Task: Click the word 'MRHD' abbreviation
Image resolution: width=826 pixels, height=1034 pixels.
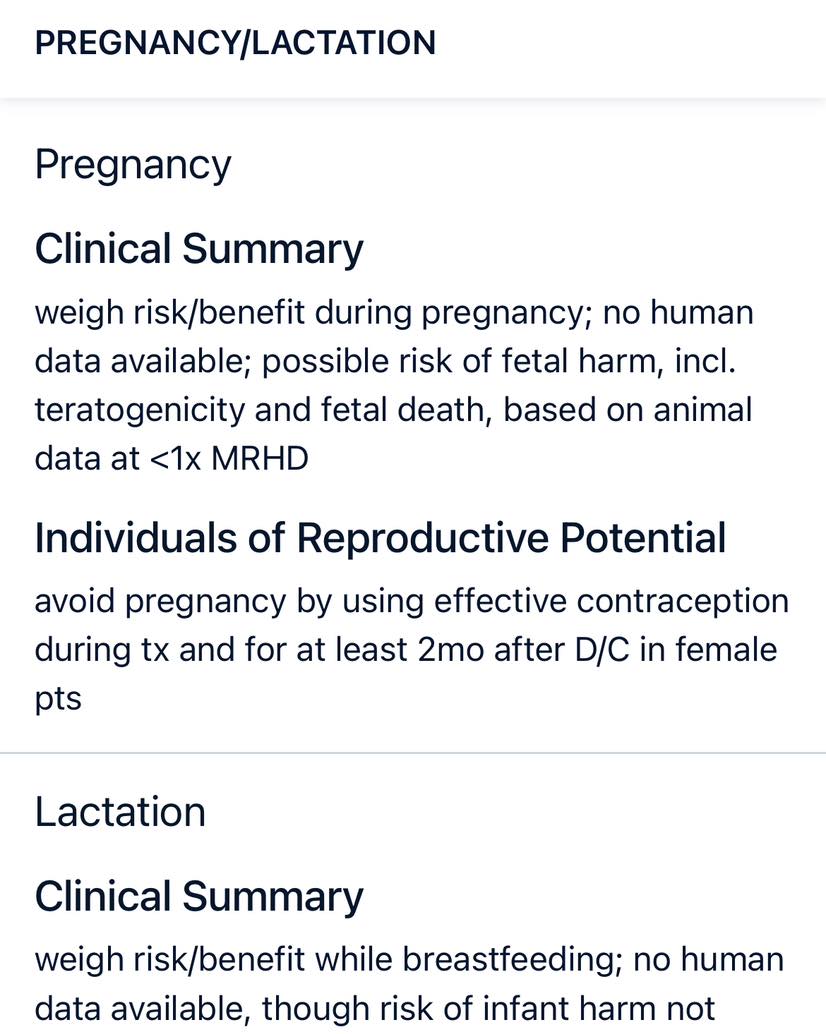Action: pos(260,458)
